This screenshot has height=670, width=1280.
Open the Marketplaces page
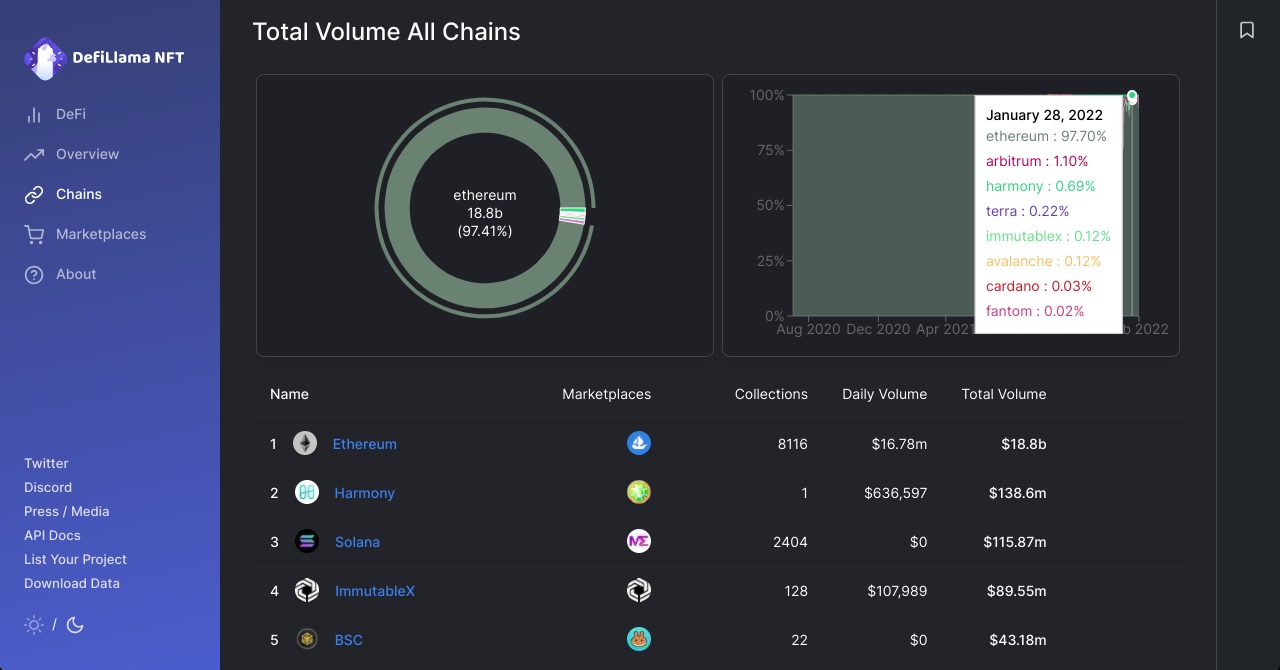(x=101, y=234)
